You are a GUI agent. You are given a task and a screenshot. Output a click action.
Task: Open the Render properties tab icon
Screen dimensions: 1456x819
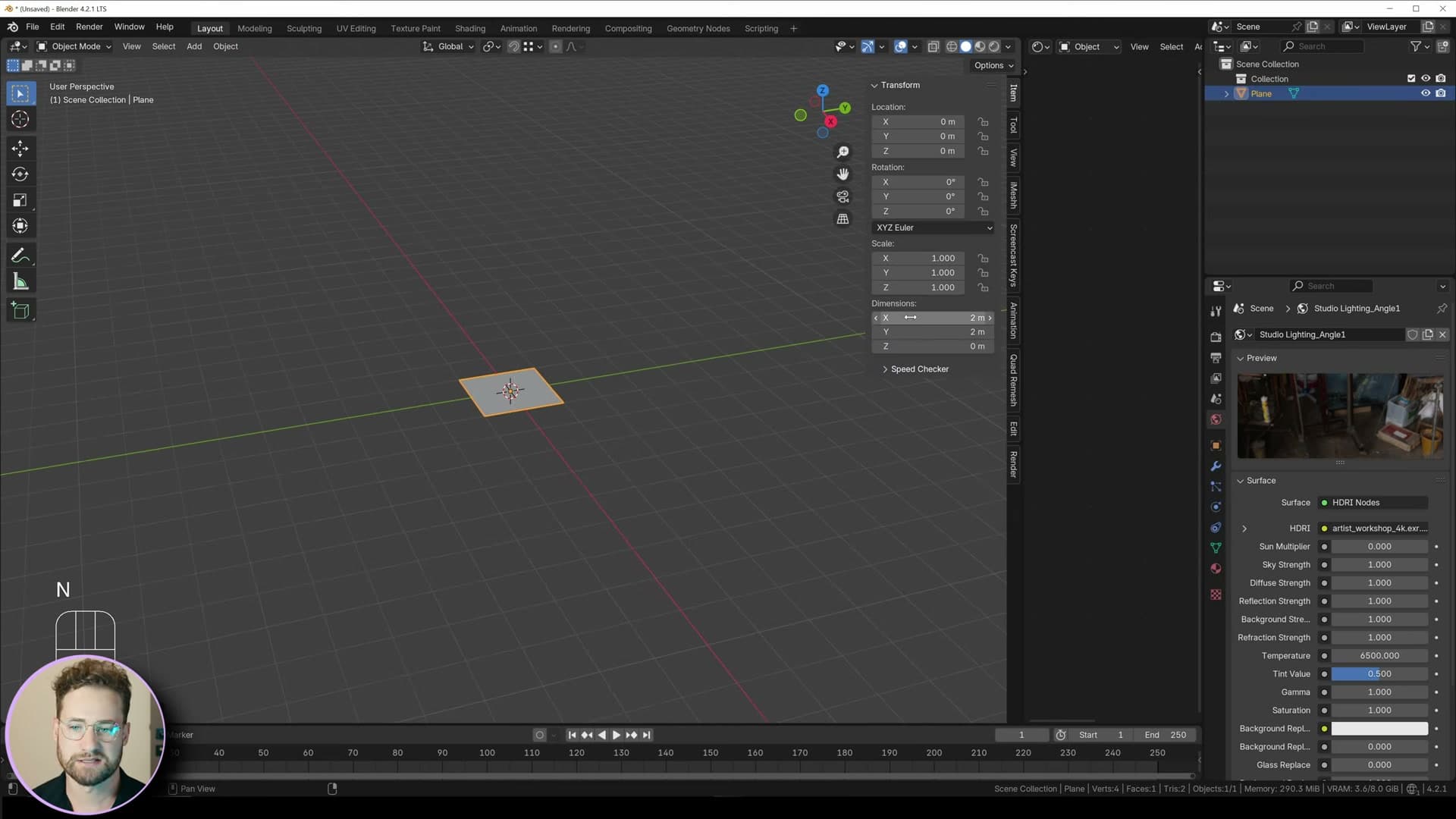[x=1216, y=337]
